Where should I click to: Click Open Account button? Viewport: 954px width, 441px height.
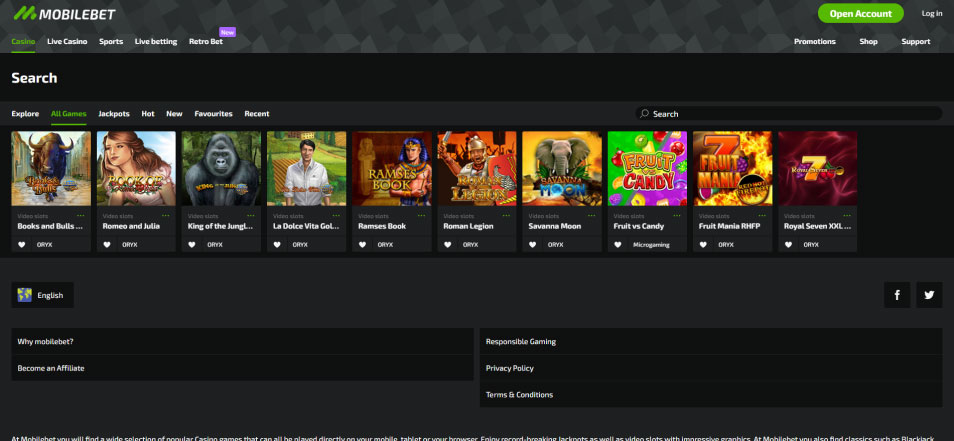click(x=860, y=13)
